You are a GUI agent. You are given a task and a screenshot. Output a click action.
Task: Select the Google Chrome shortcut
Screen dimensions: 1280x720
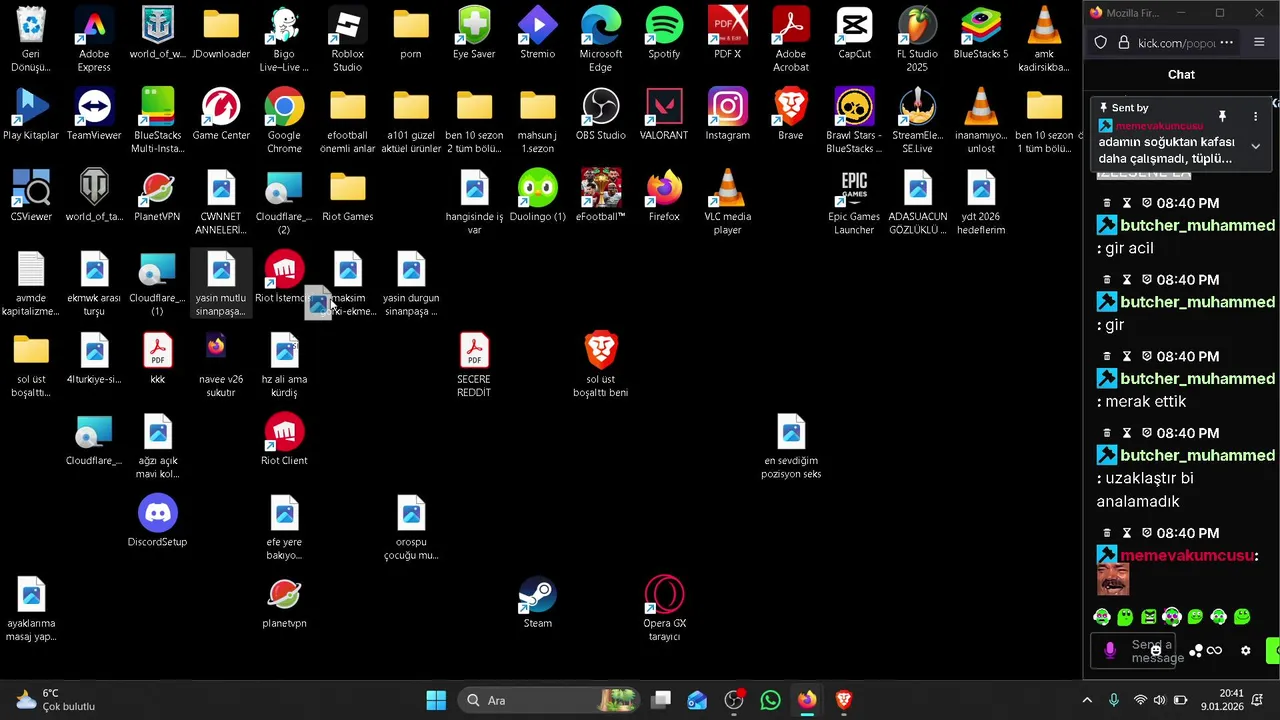pos(284,121)
